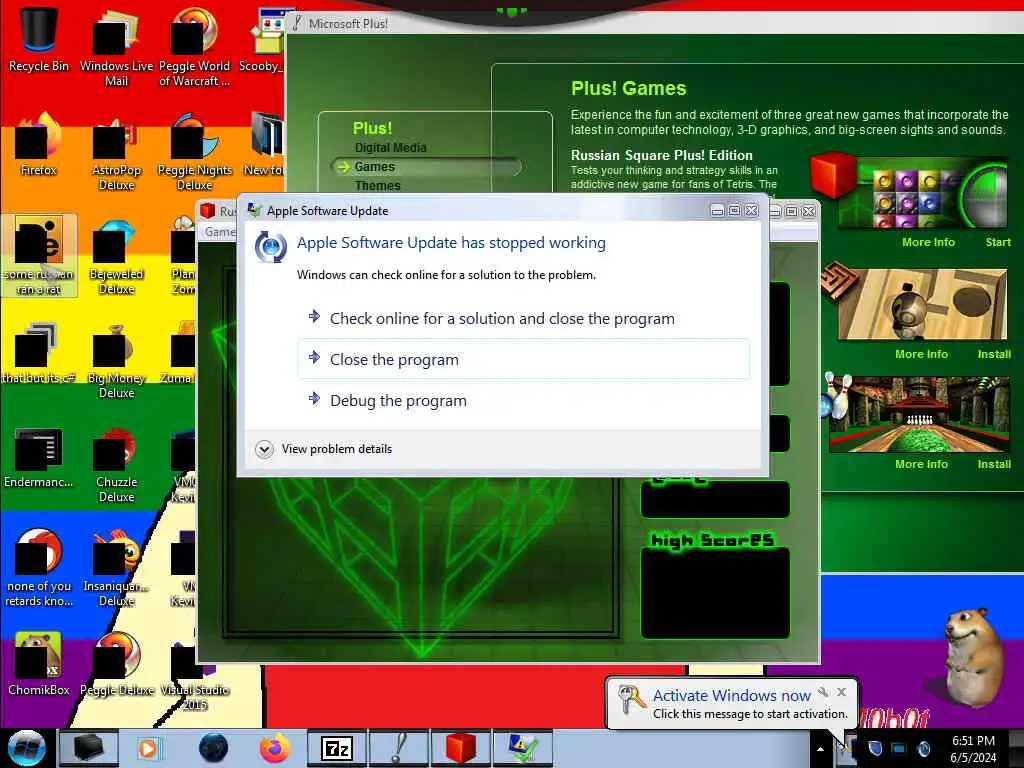
Task: Open the dark blue sphere taskbar icon
Action: 213,748
